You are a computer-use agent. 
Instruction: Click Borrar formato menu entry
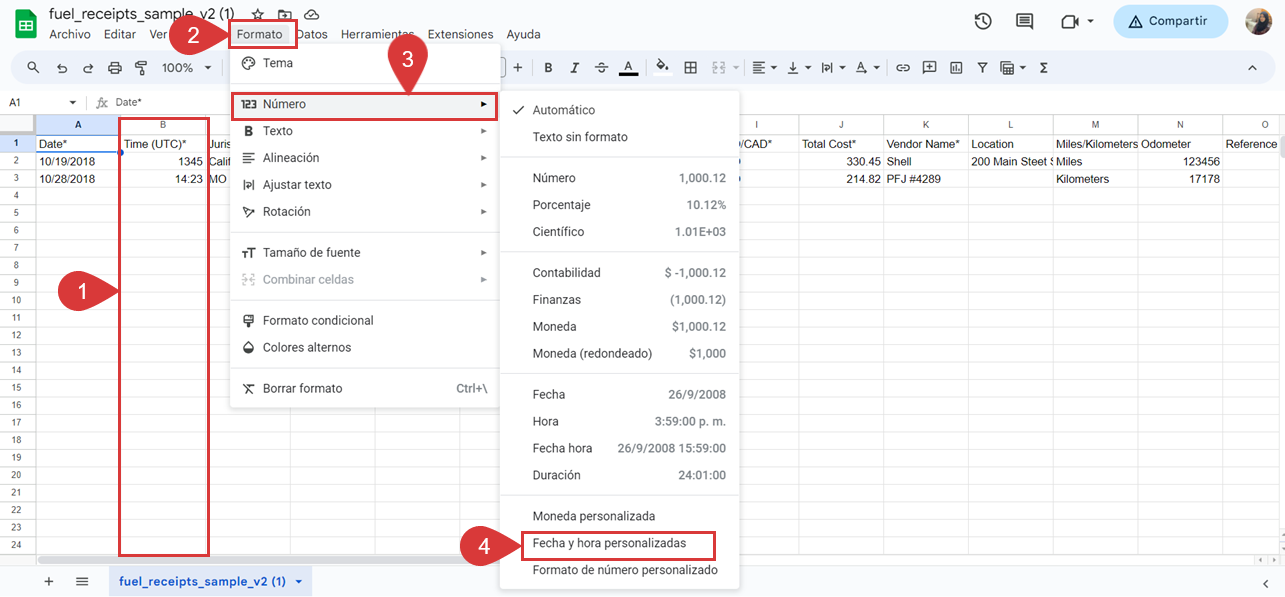[x=364, y=389]
